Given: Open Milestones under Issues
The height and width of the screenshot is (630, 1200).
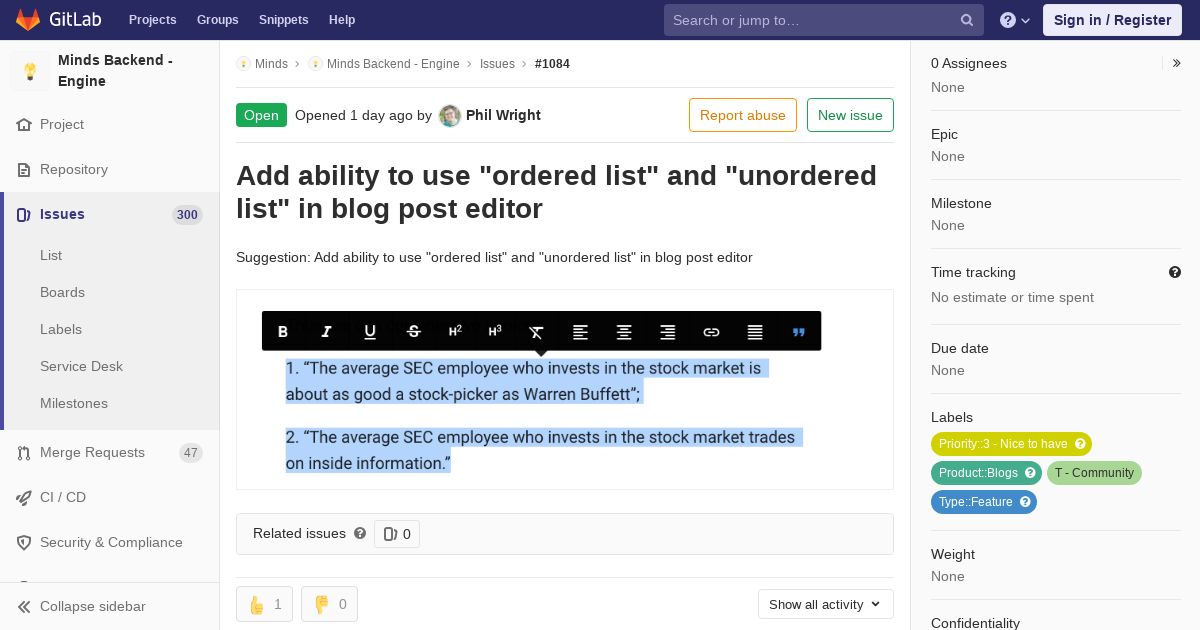Looking at the screenshot, I should point(74,403).
